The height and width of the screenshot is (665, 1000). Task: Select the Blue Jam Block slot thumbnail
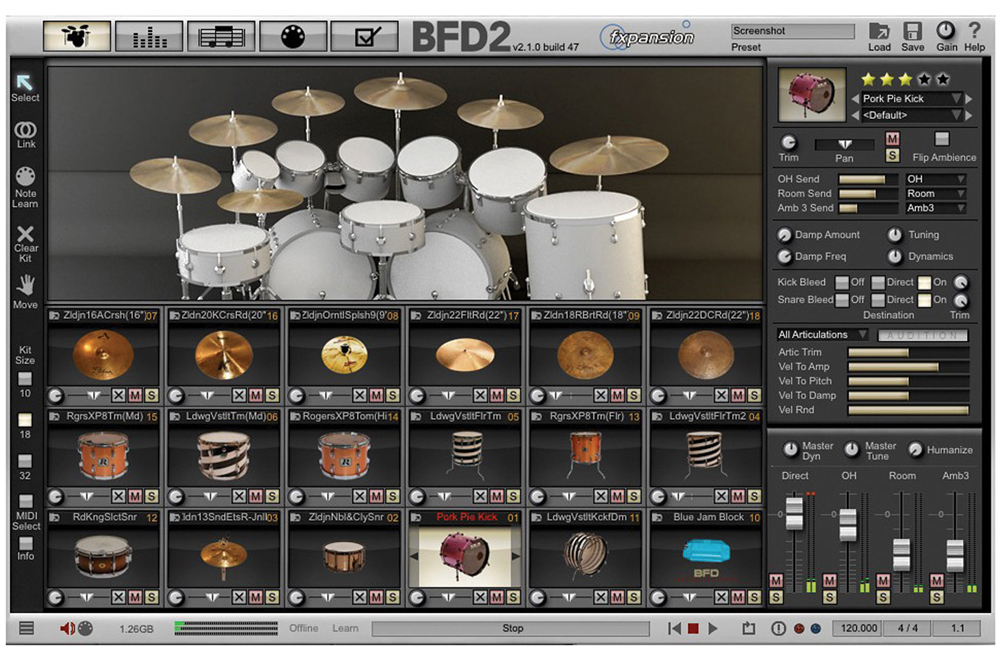coord(705,557)
